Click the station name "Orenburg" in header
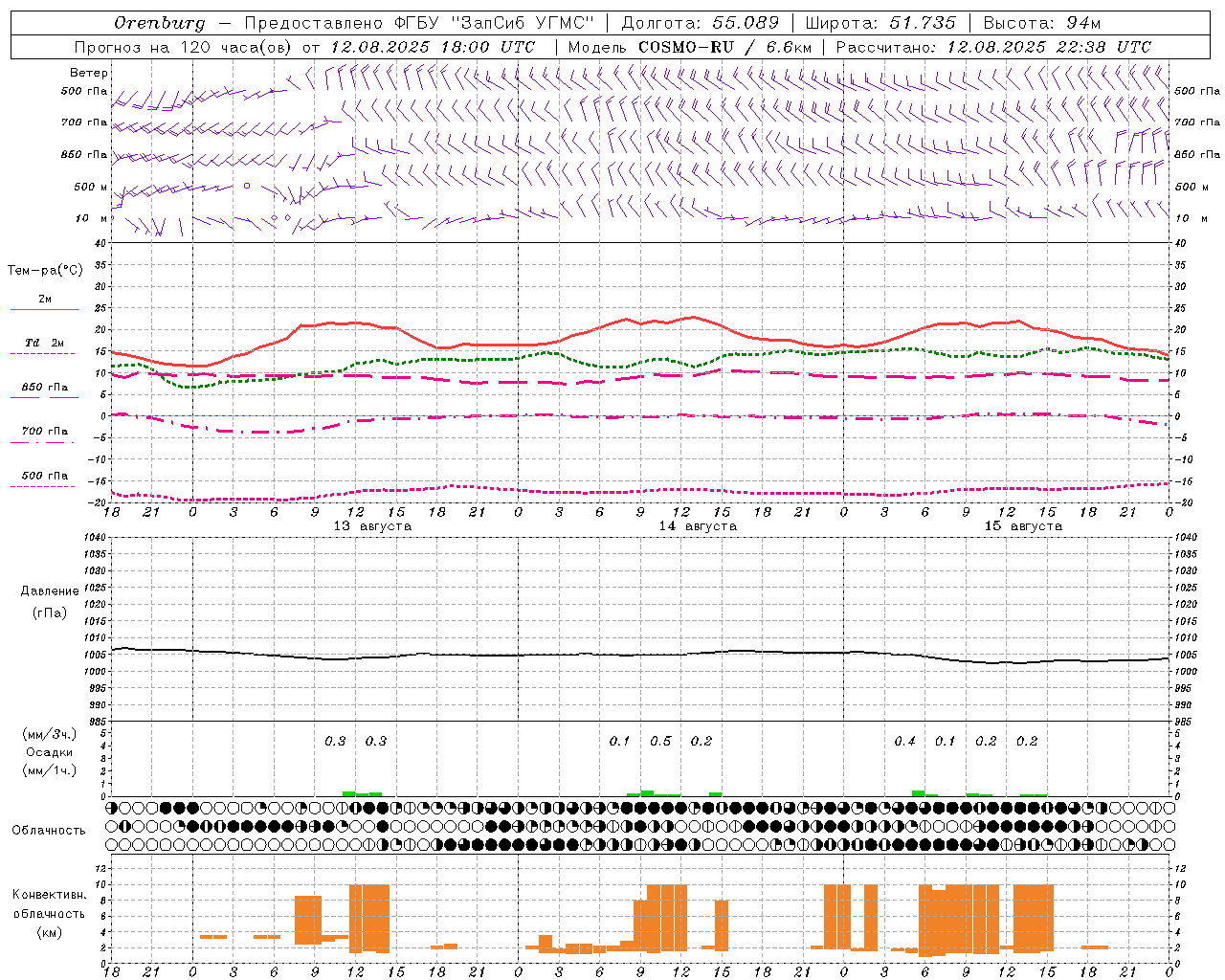Screen dimensions: 1225x980 coord(159,23)
